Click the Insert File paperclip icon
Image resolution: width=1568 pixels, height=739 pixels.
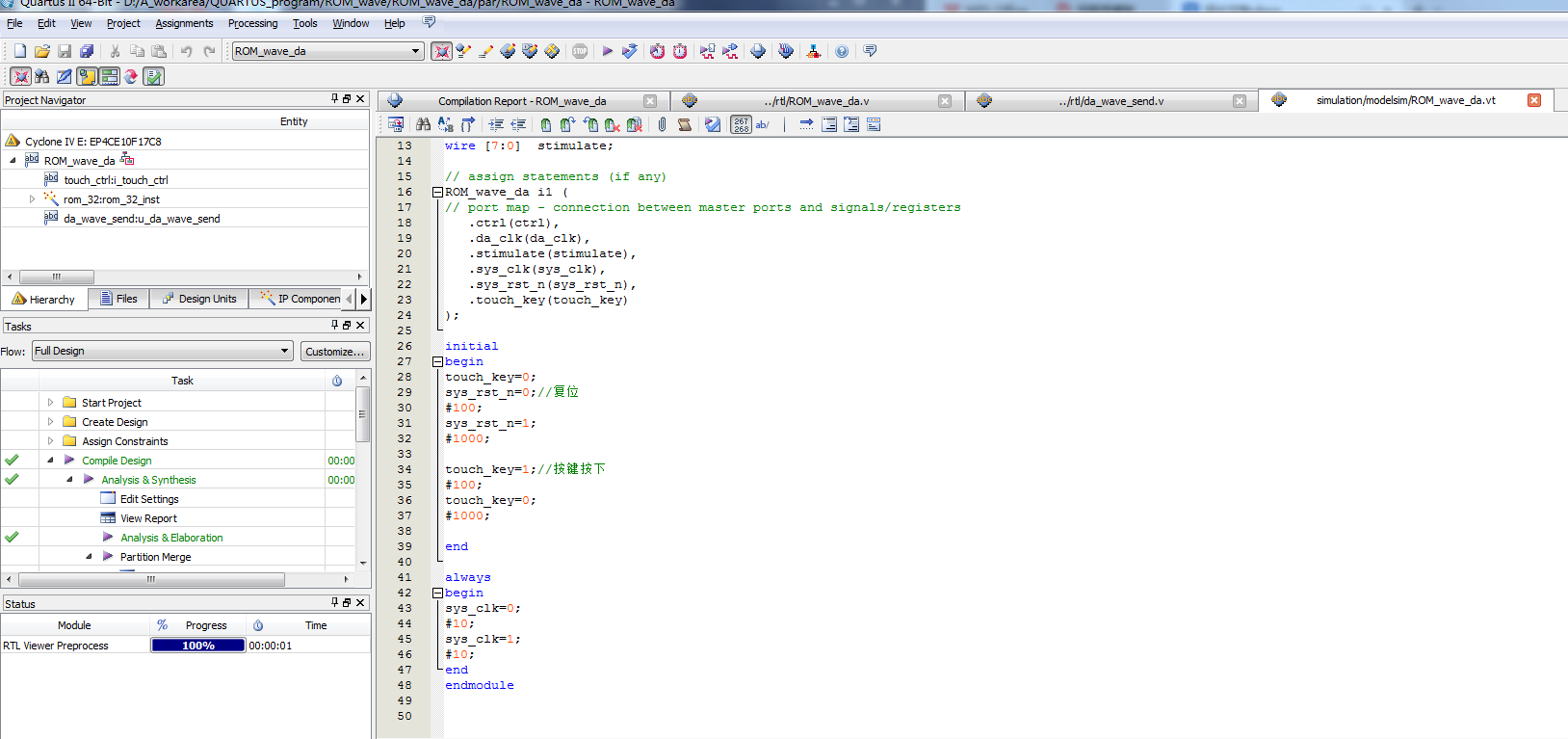pos(663,124)
